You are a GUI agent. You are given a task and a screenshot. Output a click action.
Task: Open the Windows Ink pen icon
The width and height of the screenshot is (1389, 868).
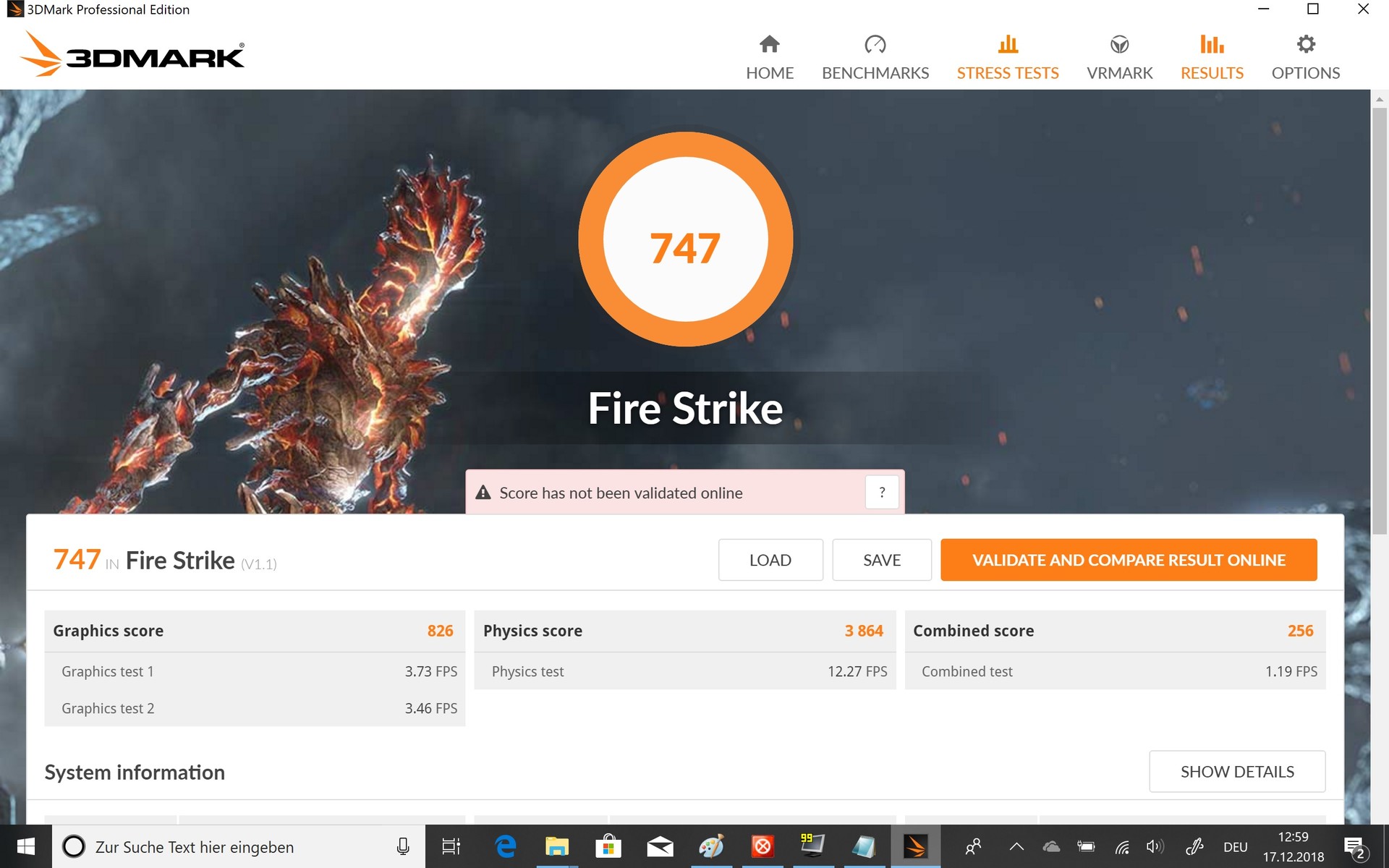pos(1194,846)
